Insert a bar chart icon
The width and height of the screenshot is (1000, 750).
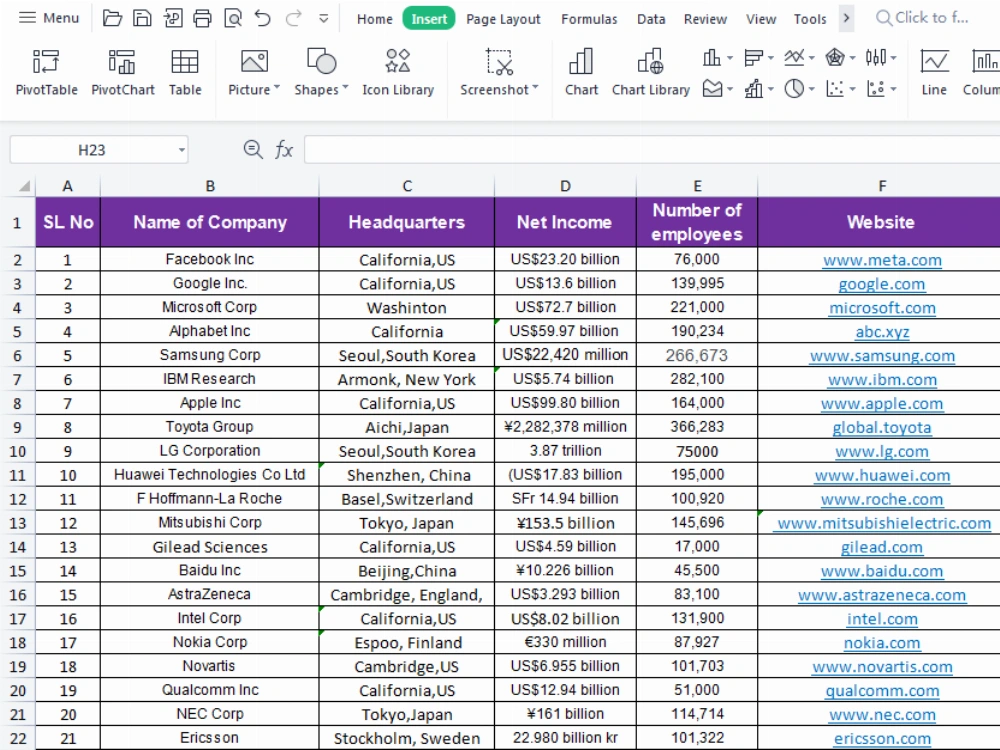point(754,58)
